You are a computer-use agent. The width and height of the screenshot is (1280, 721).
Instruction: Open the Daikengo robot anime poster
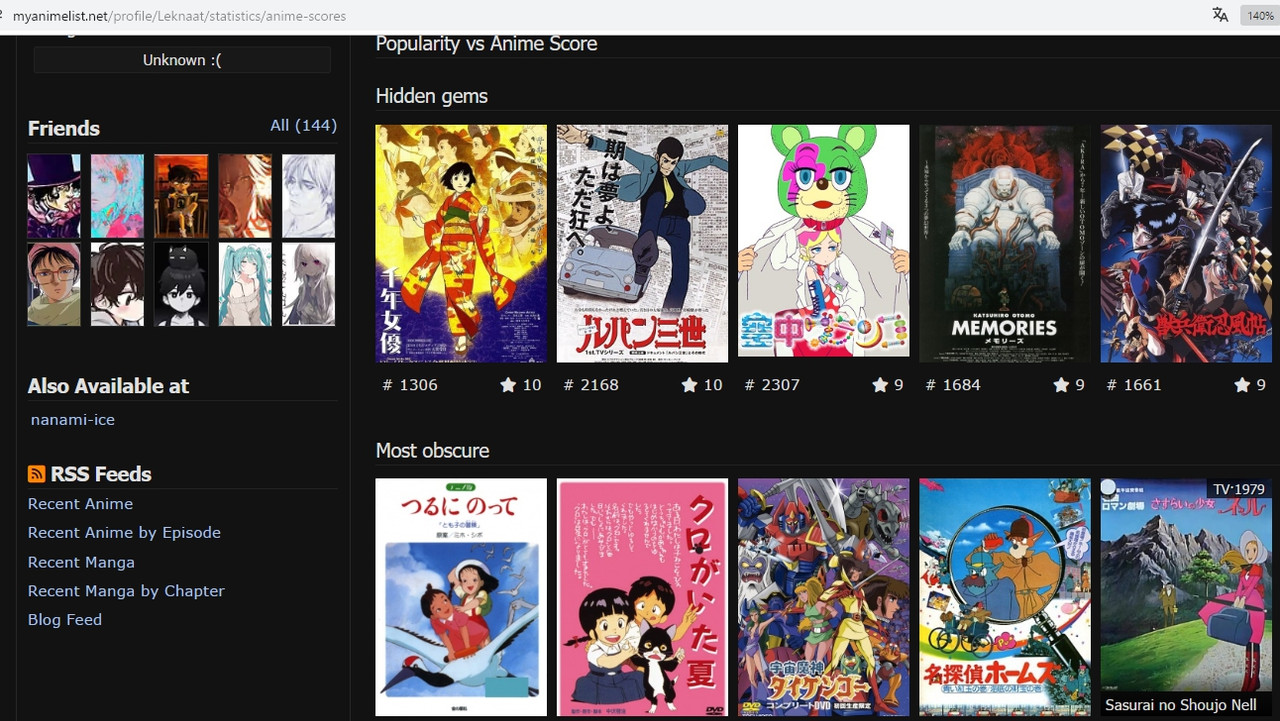[x=823, y=597]
